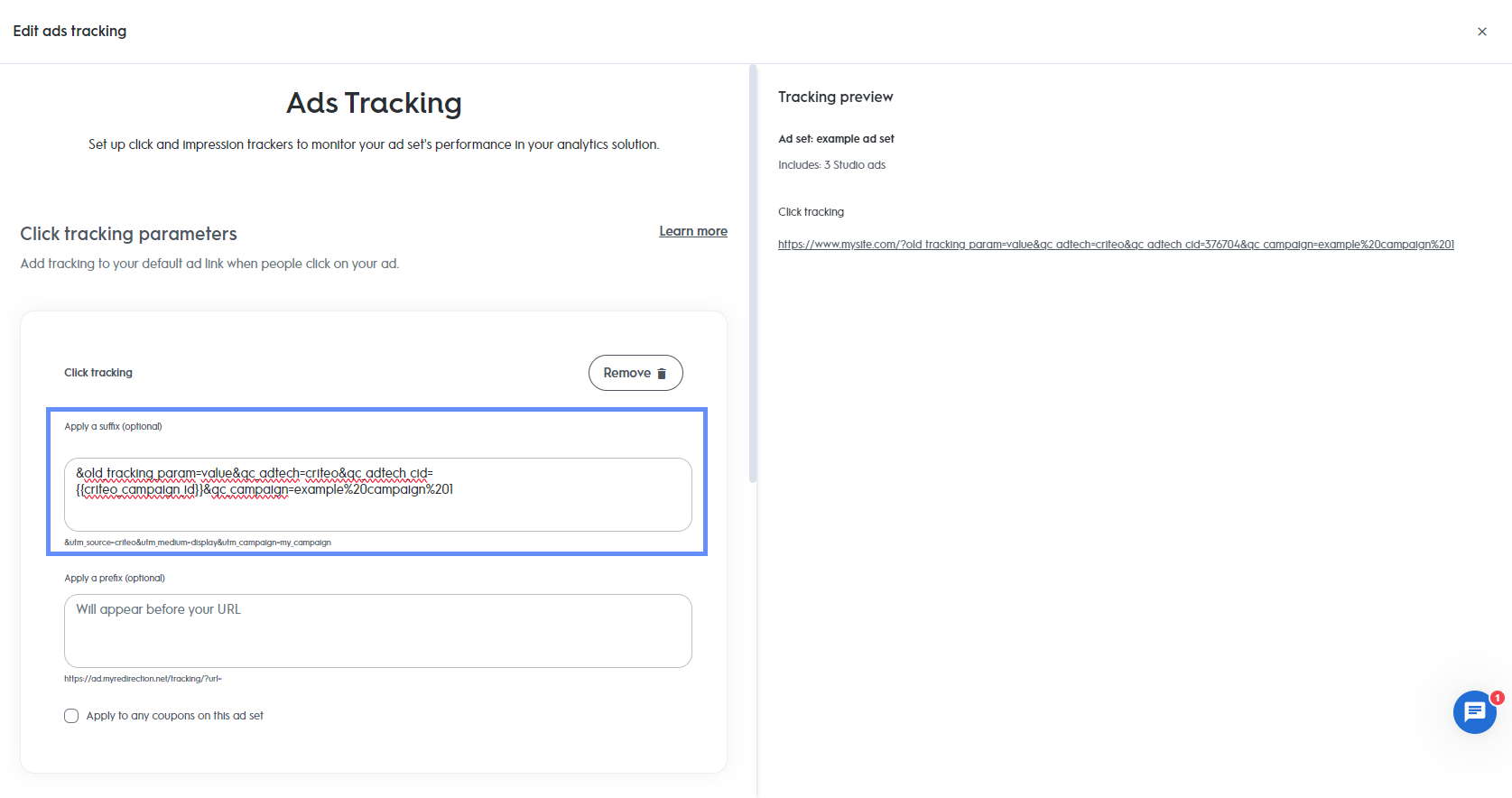Click the prefix field labeled Will appear before your URL
Viewport: 1512px width, 798px height.
[377, 630]
